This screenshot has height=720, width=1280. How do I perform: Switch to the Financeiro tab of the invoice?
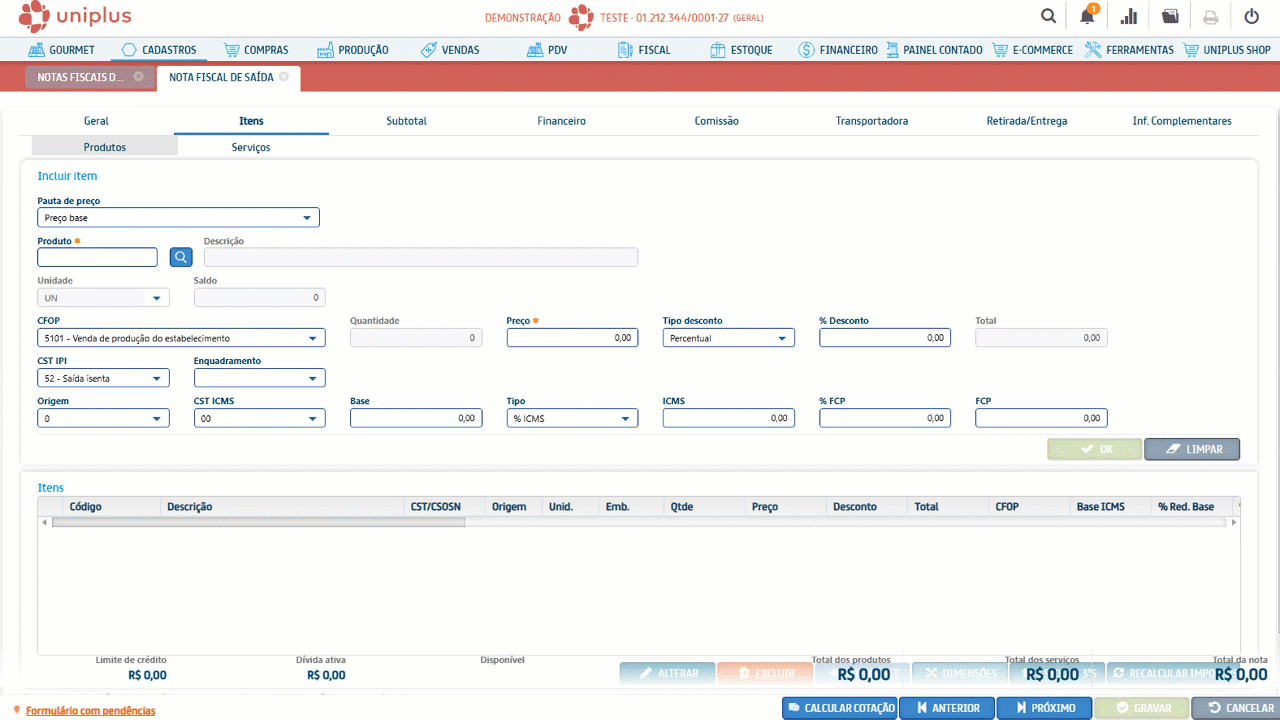[561, 121]
